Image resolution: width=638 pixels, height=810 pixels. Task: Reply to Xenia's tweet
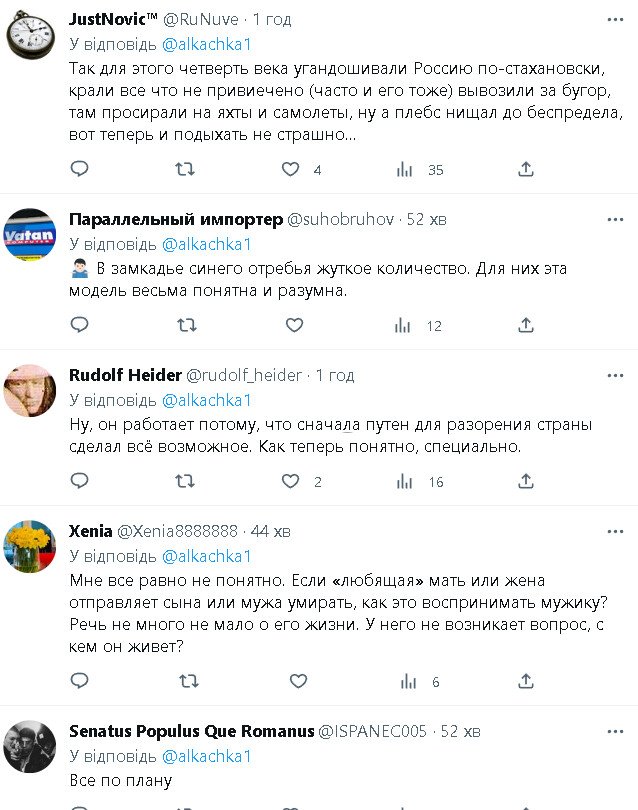point(80,681)
